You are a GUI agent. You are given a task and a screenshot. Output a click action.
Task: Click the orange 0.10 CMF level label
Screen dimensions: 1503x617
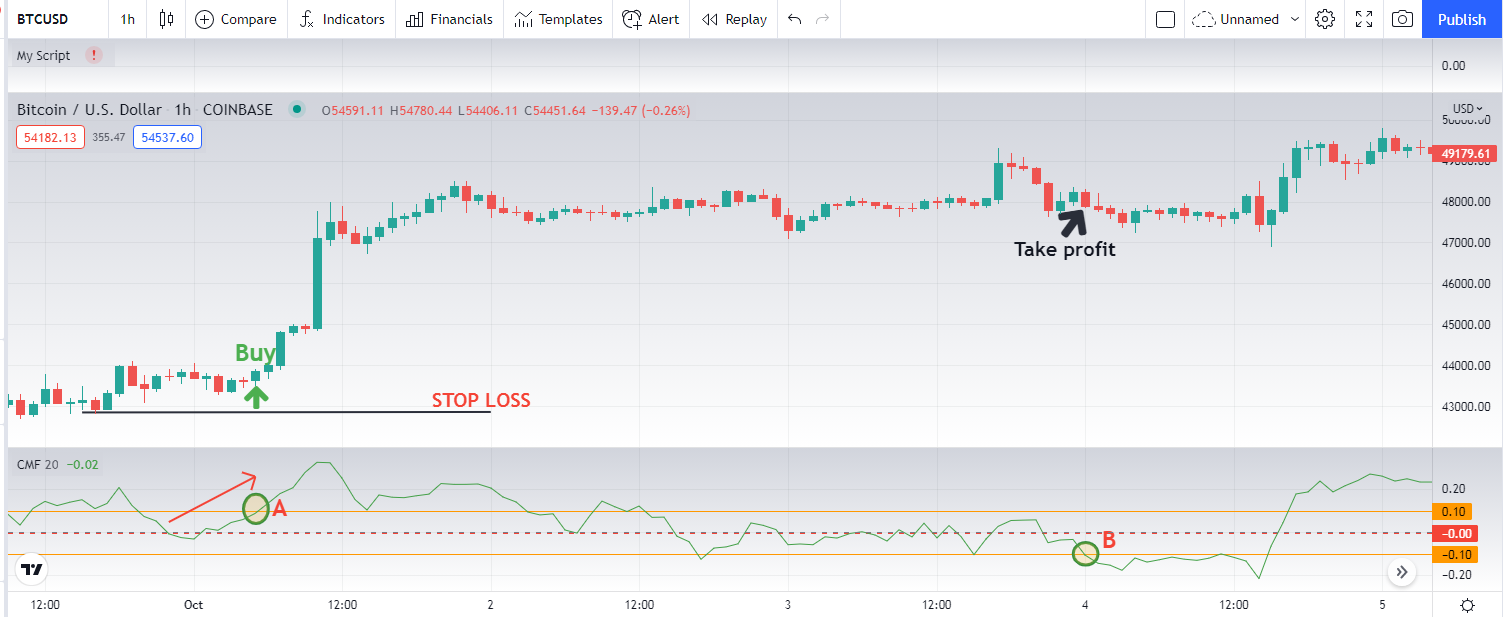pos(1452,512)
